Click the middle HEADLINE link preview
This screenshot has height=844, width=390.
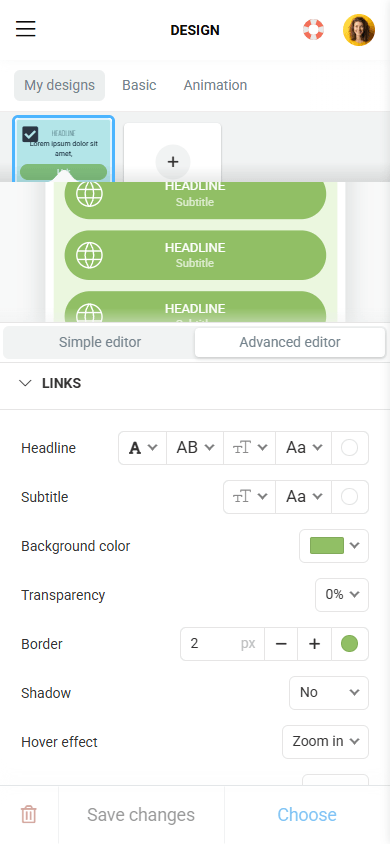point(195,255)
